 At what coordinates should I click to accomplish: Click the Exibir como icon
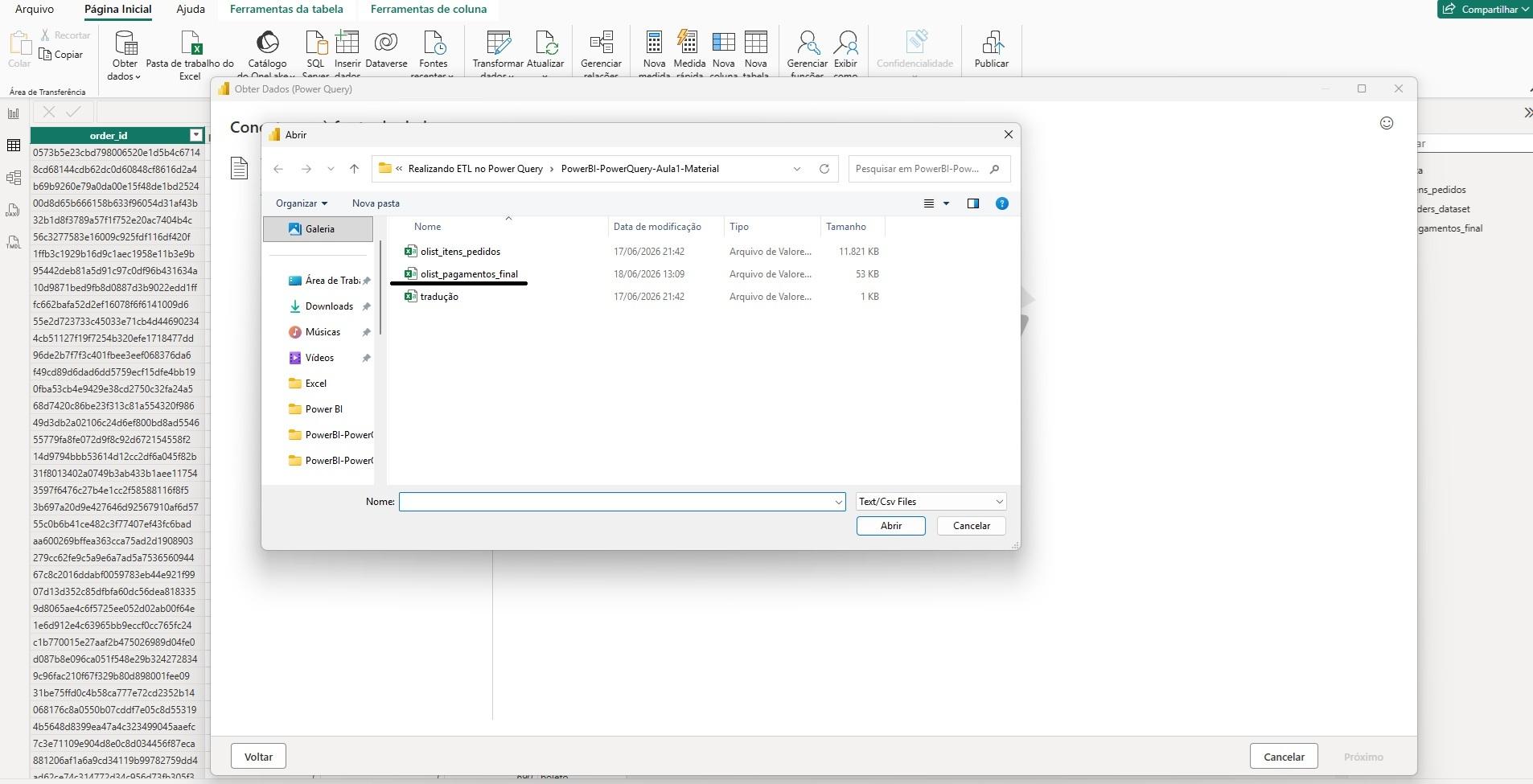845,42
